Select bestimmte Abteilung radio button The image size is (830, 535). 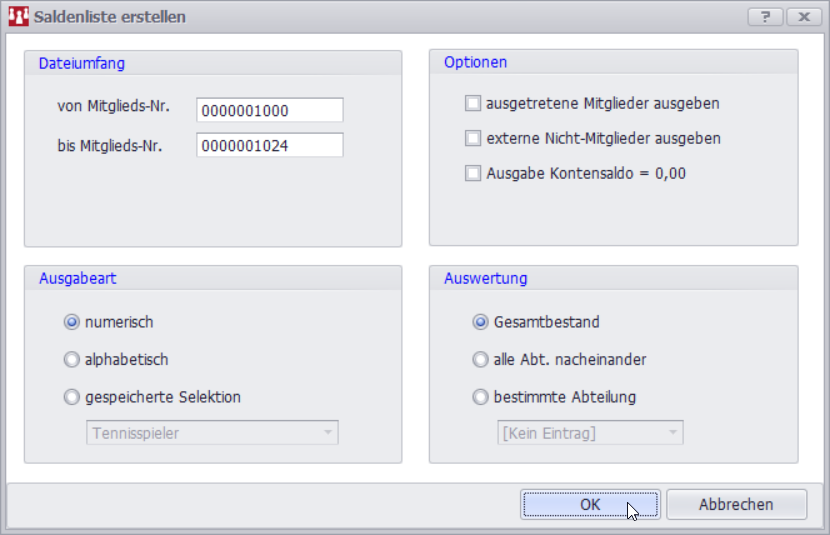(x=480, y=397)
